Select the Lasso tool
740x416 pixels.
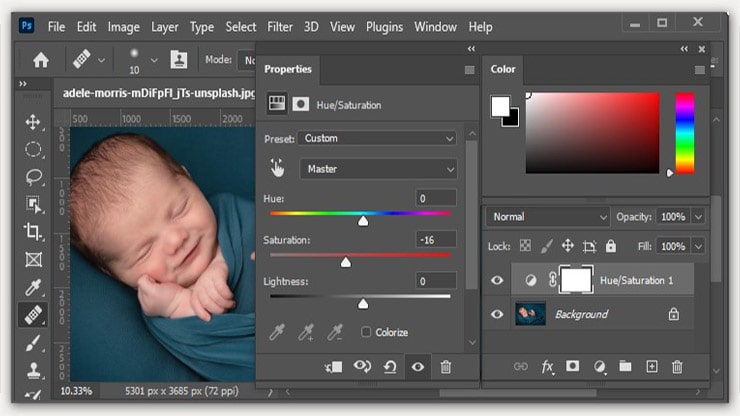click(33, 177)
